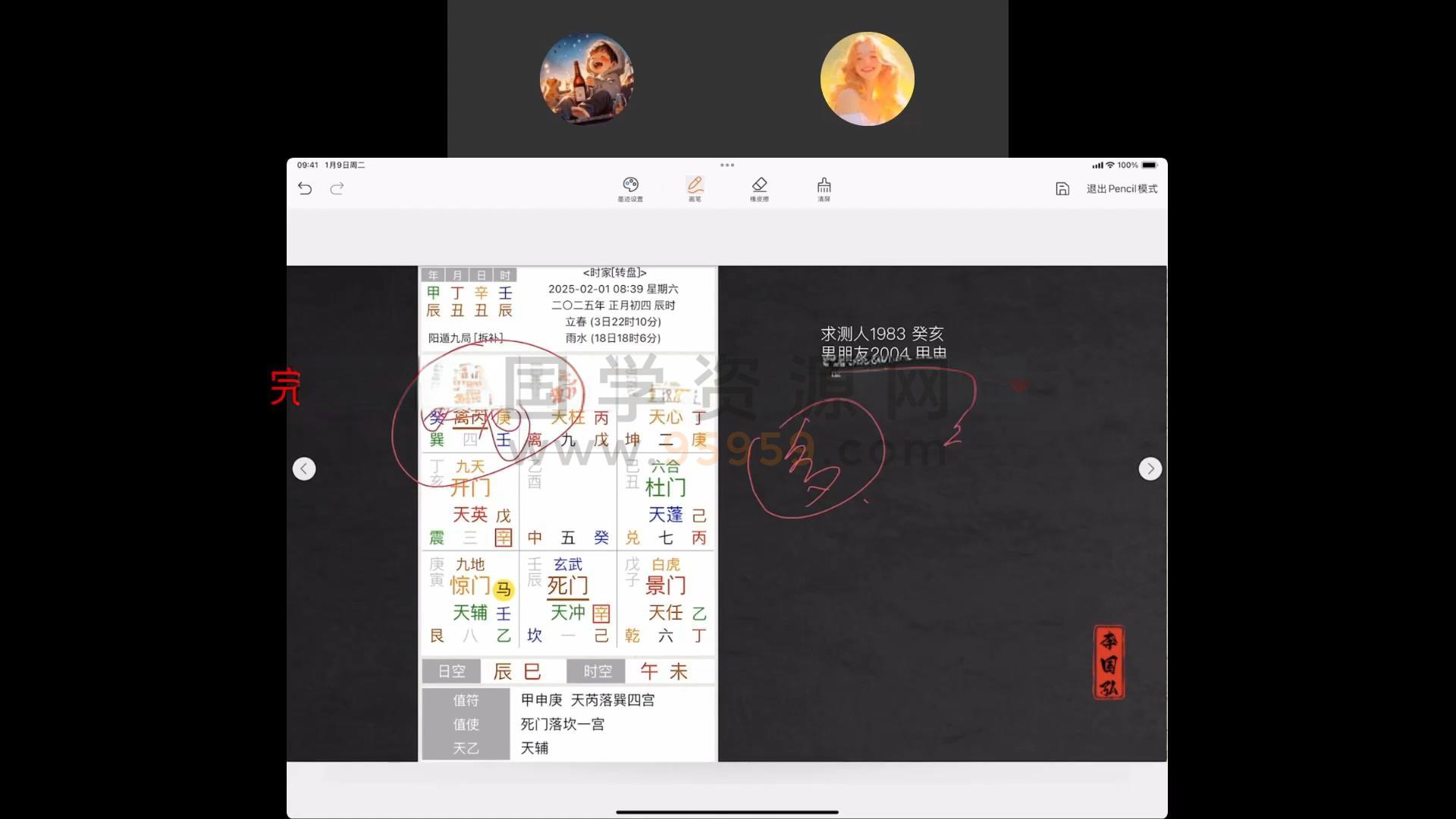This screenshot has width=1456, height=819.
Task: Click the 天英 star label
Action: 470,515
